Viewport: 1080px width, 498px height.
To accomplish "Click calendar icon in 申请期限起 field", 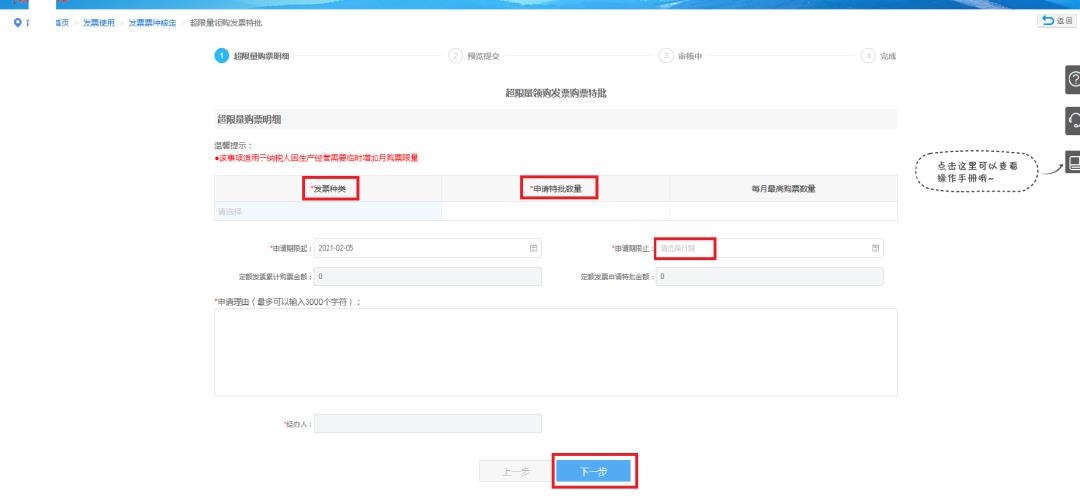I will 533,248.
